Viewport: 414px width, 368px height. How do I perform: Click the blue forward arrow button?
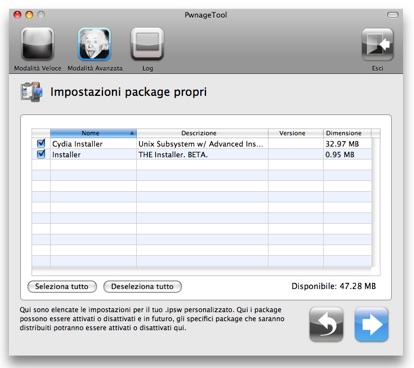click(x=371, y=324)
